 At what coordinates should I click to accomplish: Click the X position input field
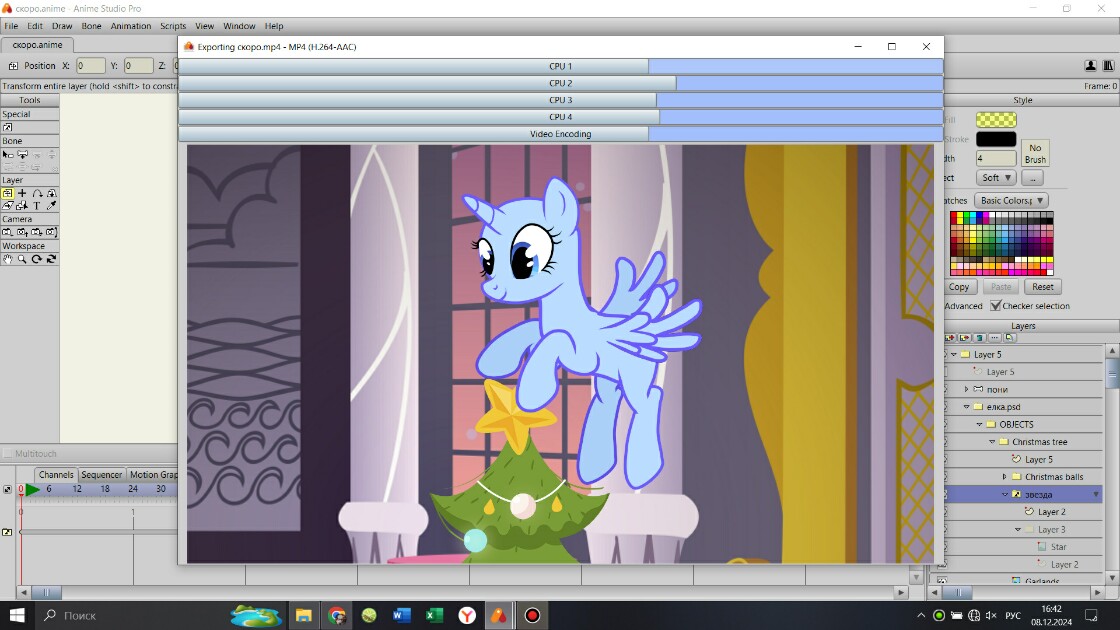91,66
